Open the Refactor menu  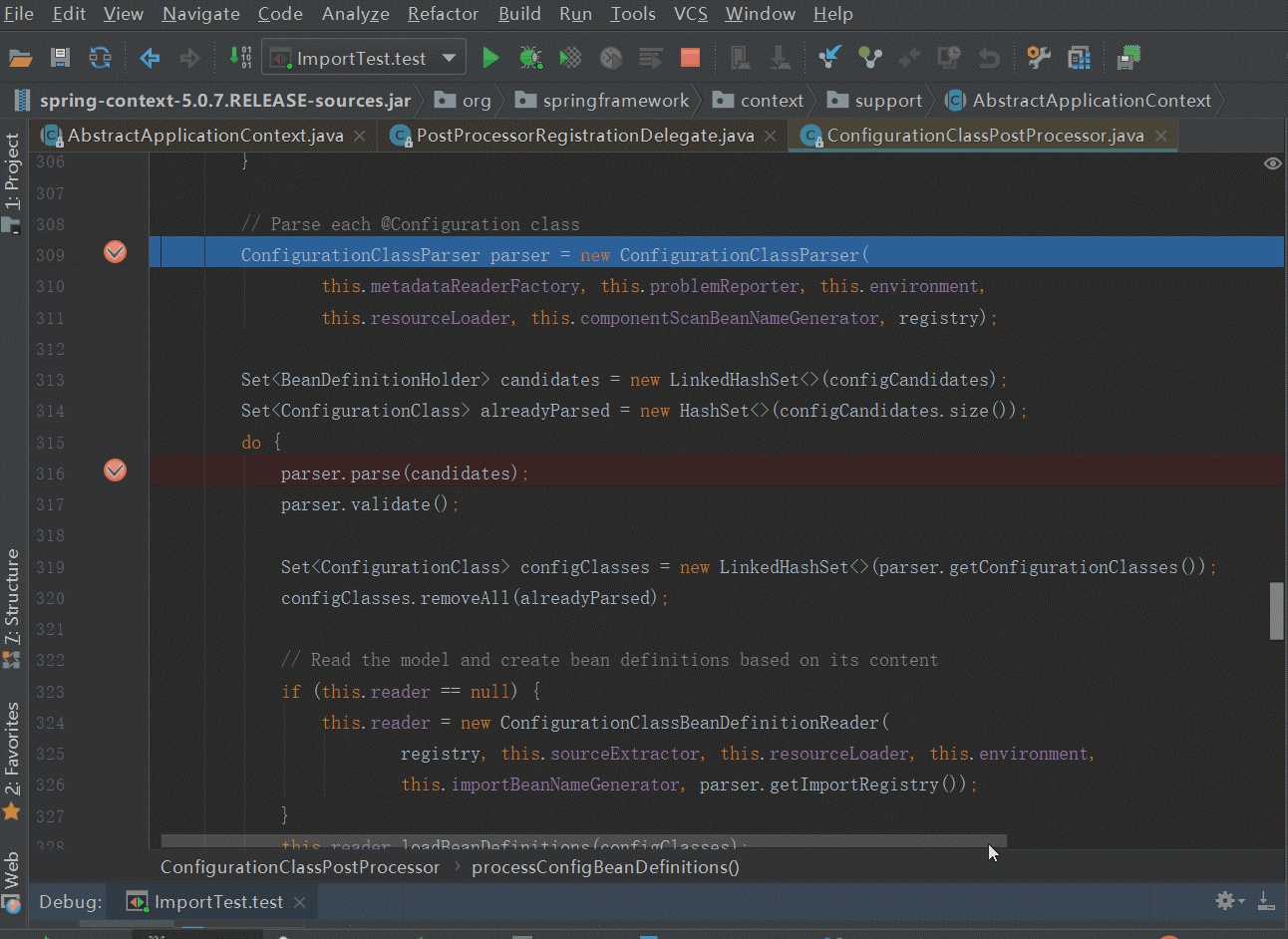pos(443,14)
